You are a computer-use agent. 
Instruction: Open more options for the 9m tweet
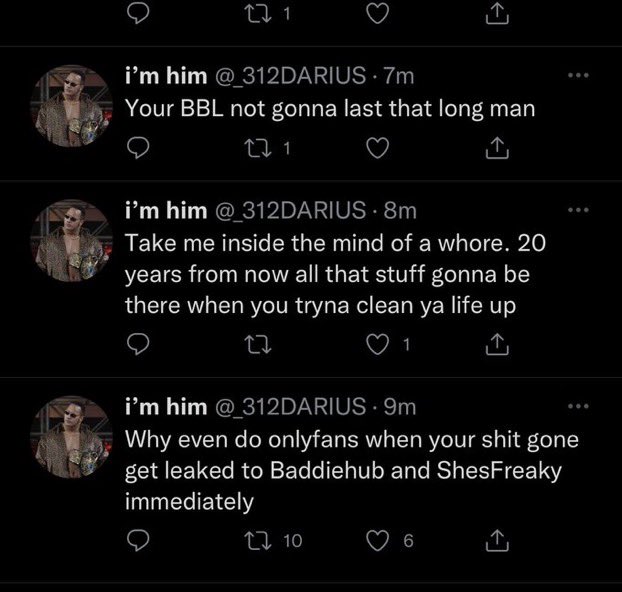pos(578,406)
